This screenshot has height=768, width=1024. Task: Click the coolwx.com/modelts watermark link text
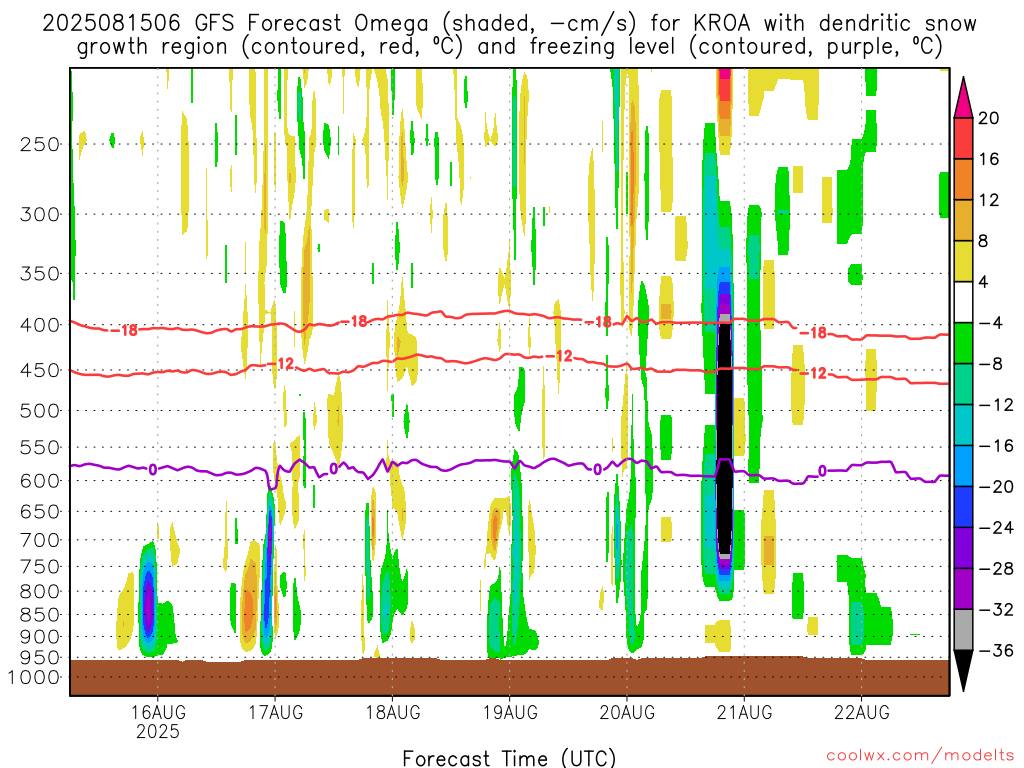click(920, 755)
